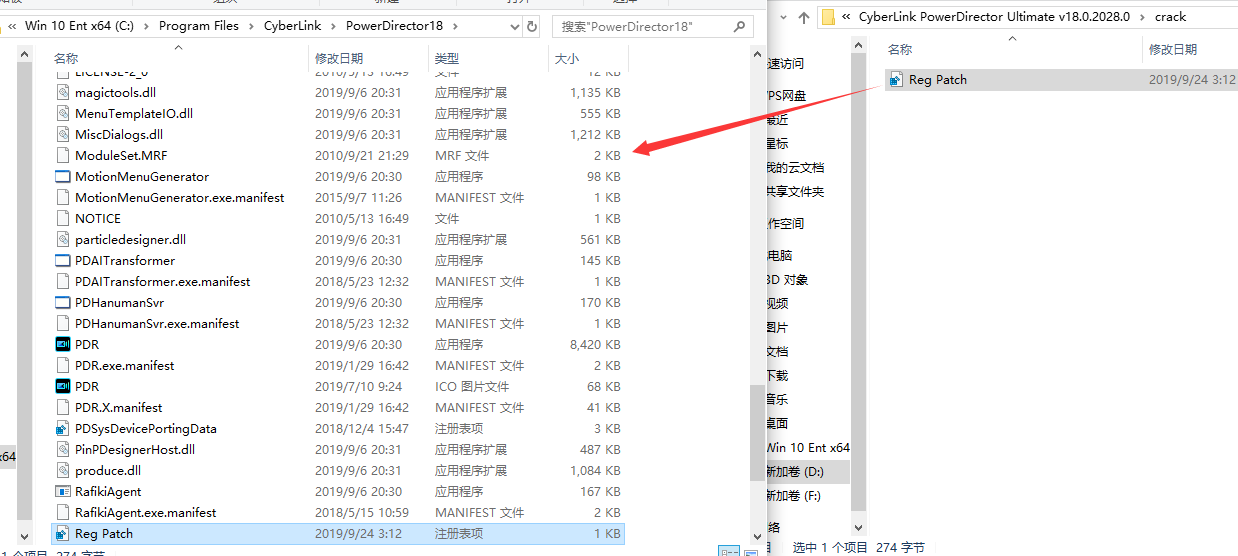
Task: Select PDR.X.manifest file name
Action: coord(119,407)
